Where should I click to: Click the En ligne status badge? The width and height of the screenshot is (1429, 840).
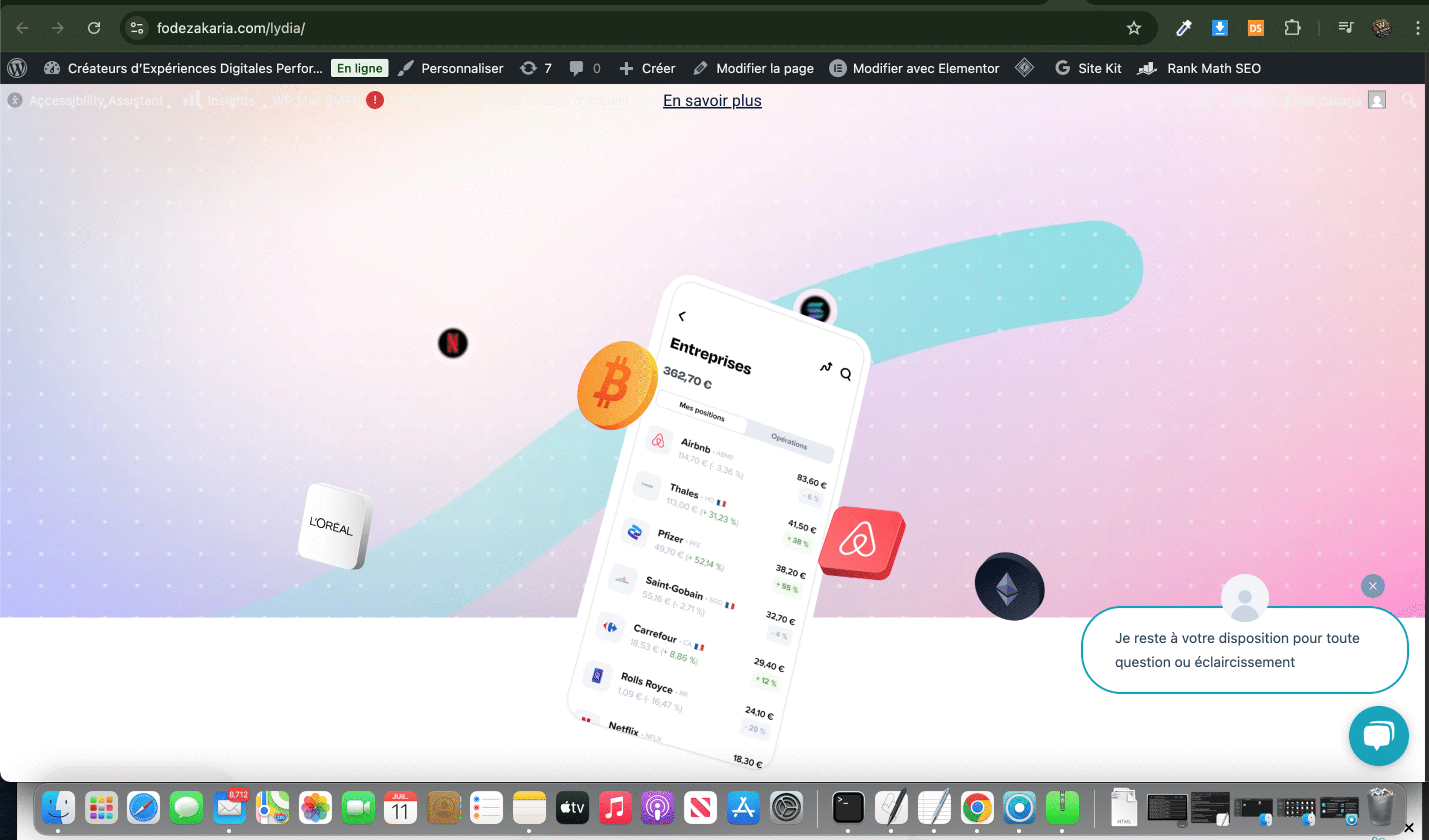[x=359, y=68]
